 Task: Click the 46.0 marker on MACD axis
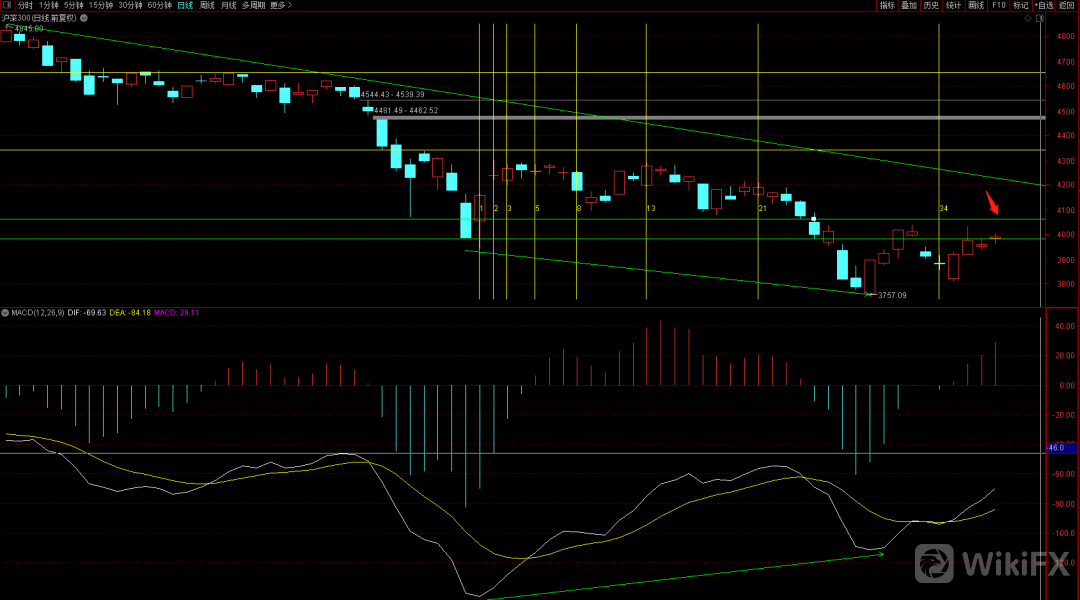coord(1057,448)
